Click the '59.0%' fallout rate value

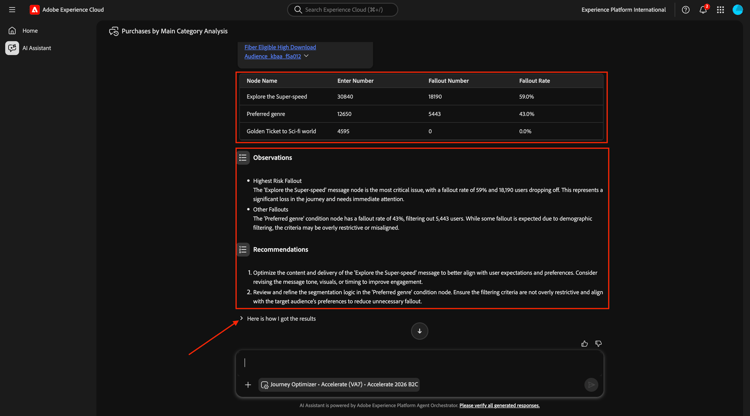(526, 97)
